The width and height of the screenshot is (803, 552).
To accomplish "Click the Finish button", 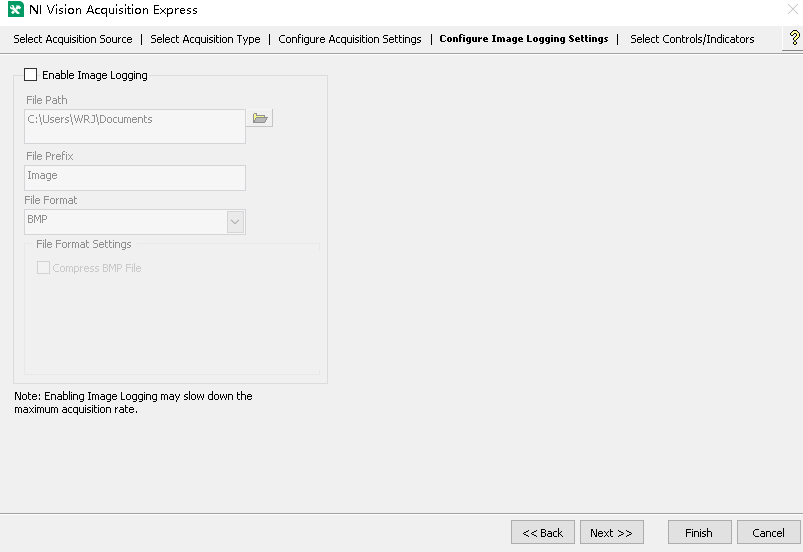I will [x=700, y=533].
